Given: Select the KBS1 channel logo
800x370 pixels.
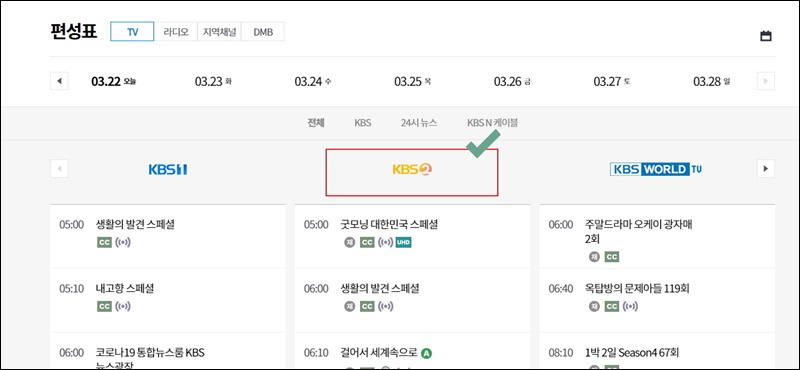Looking at the screenshot, I should 168,169.
